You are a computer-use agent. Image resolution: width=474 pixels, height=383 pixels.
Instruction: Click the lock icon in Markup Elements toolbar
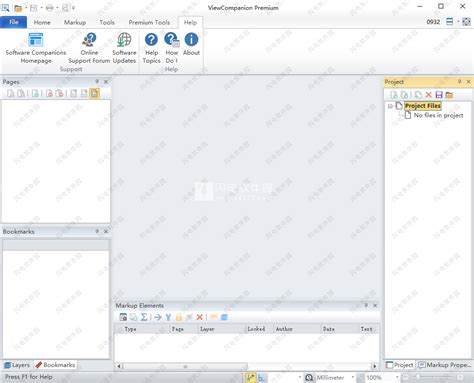coord(179,317)
